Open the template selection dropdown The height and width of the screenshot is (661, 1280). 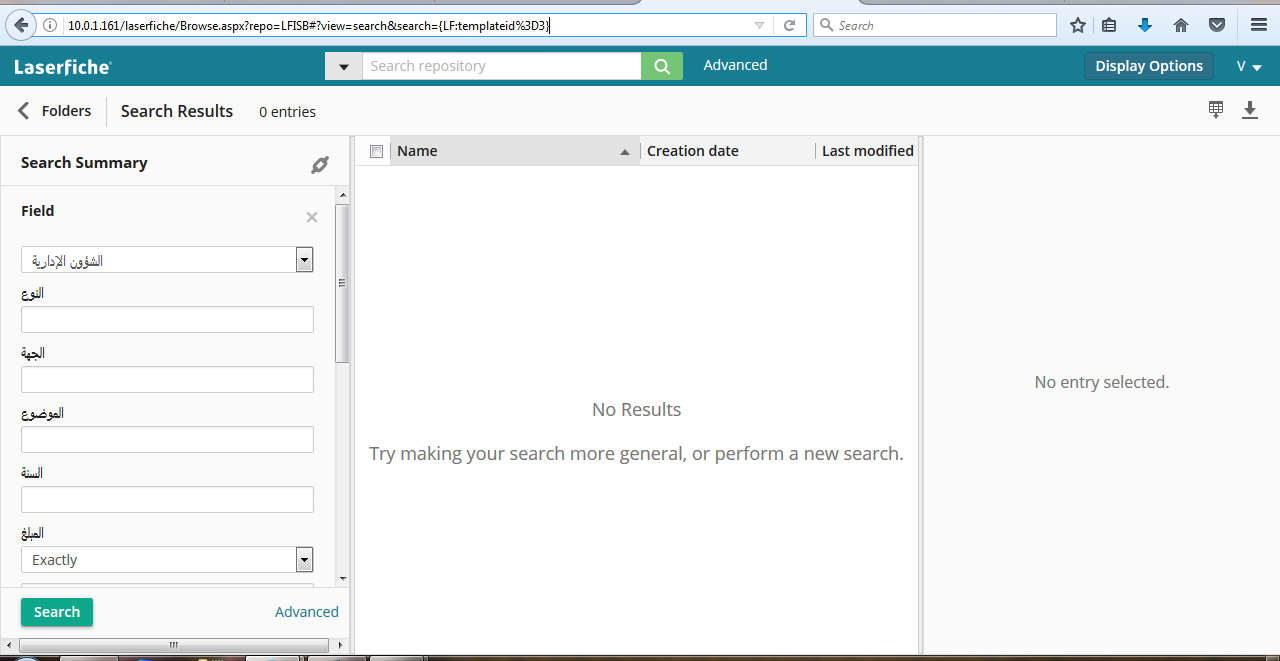pos(305,260)
